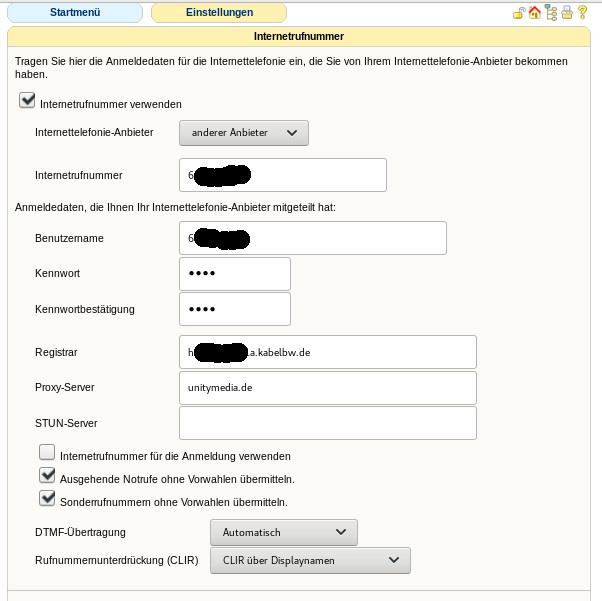Click the Proxy-Server field with unitymedia.de
The image size is (602, 601).
point(327,387)
